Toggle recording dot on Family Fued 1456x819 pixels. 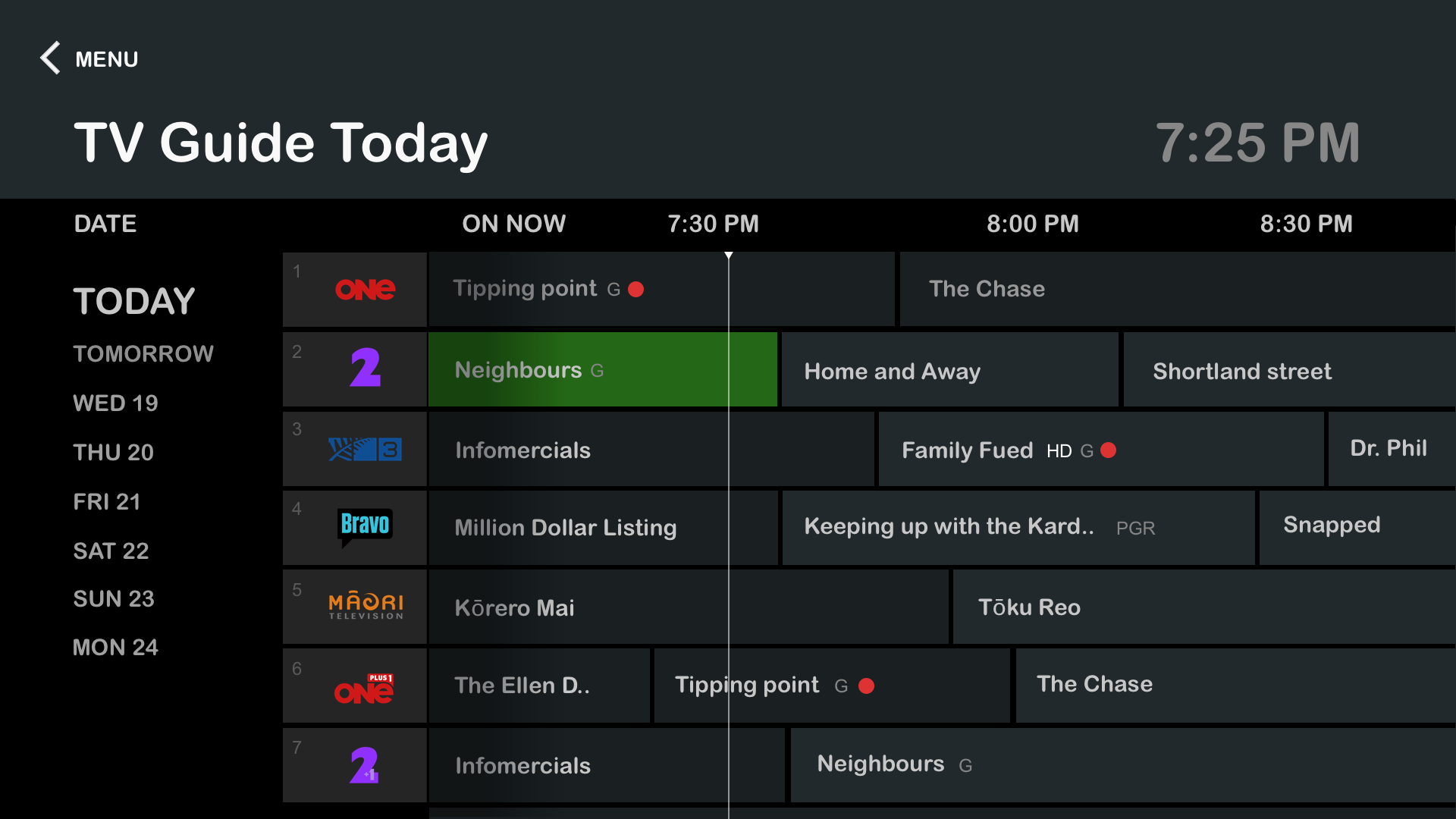click(x=1108, y=450)
